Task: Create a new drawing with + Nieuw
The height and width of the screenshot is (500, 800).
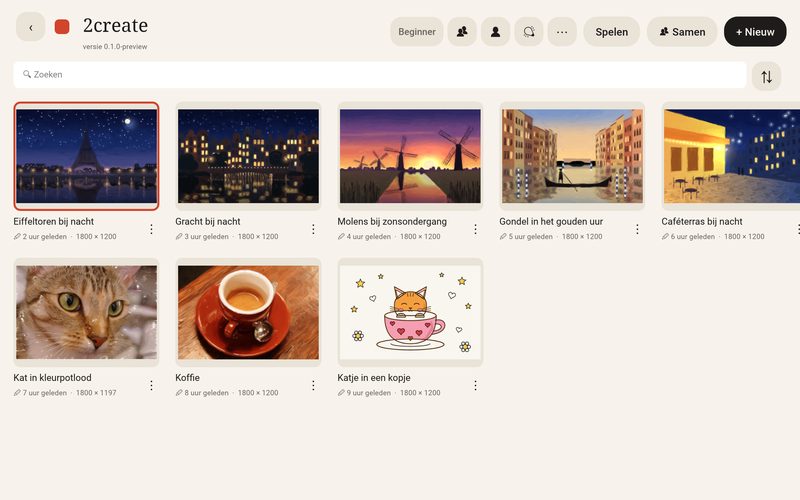Action: coord(755,32)
